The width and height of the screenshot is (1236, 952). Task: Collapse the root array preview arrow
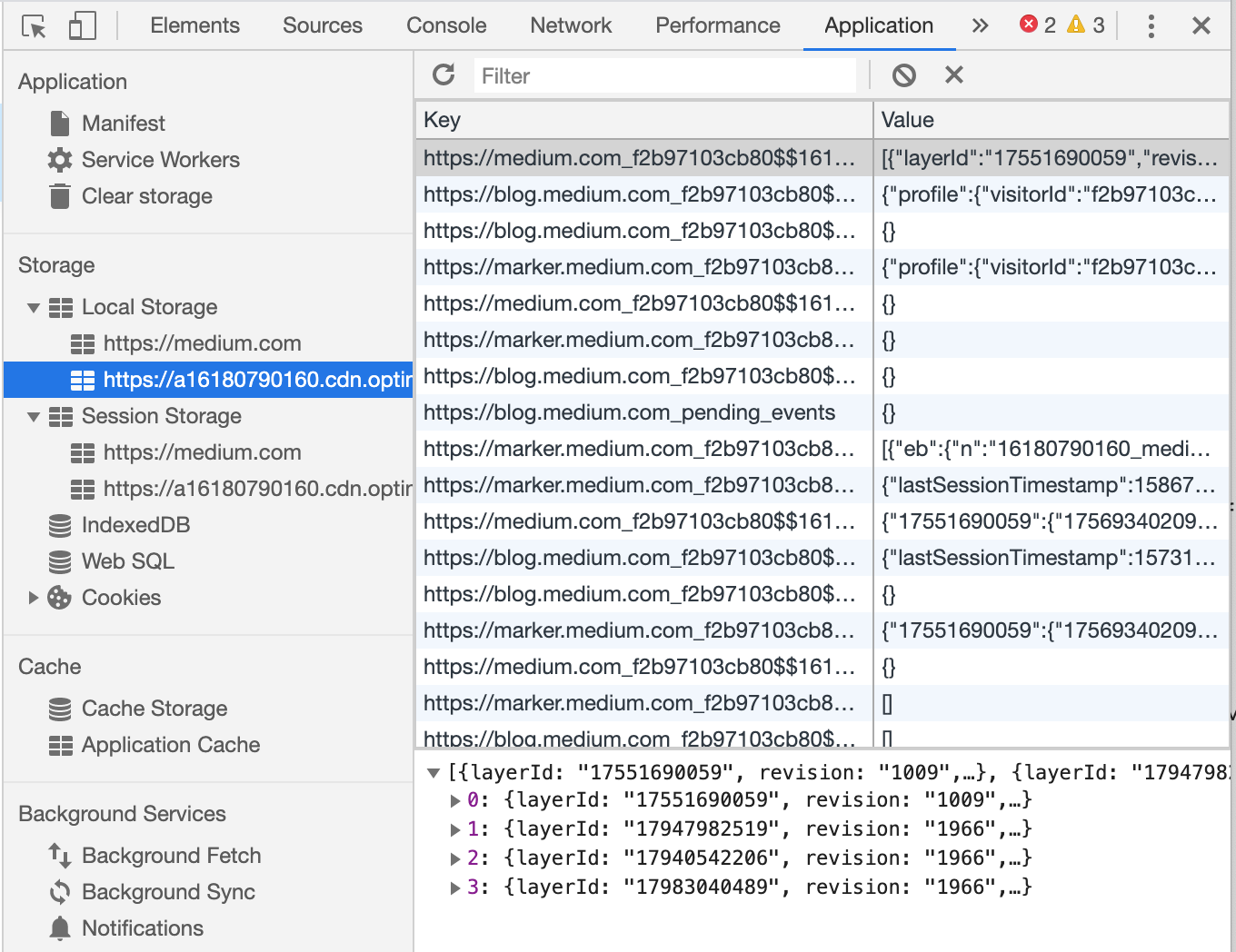(434, 773)
